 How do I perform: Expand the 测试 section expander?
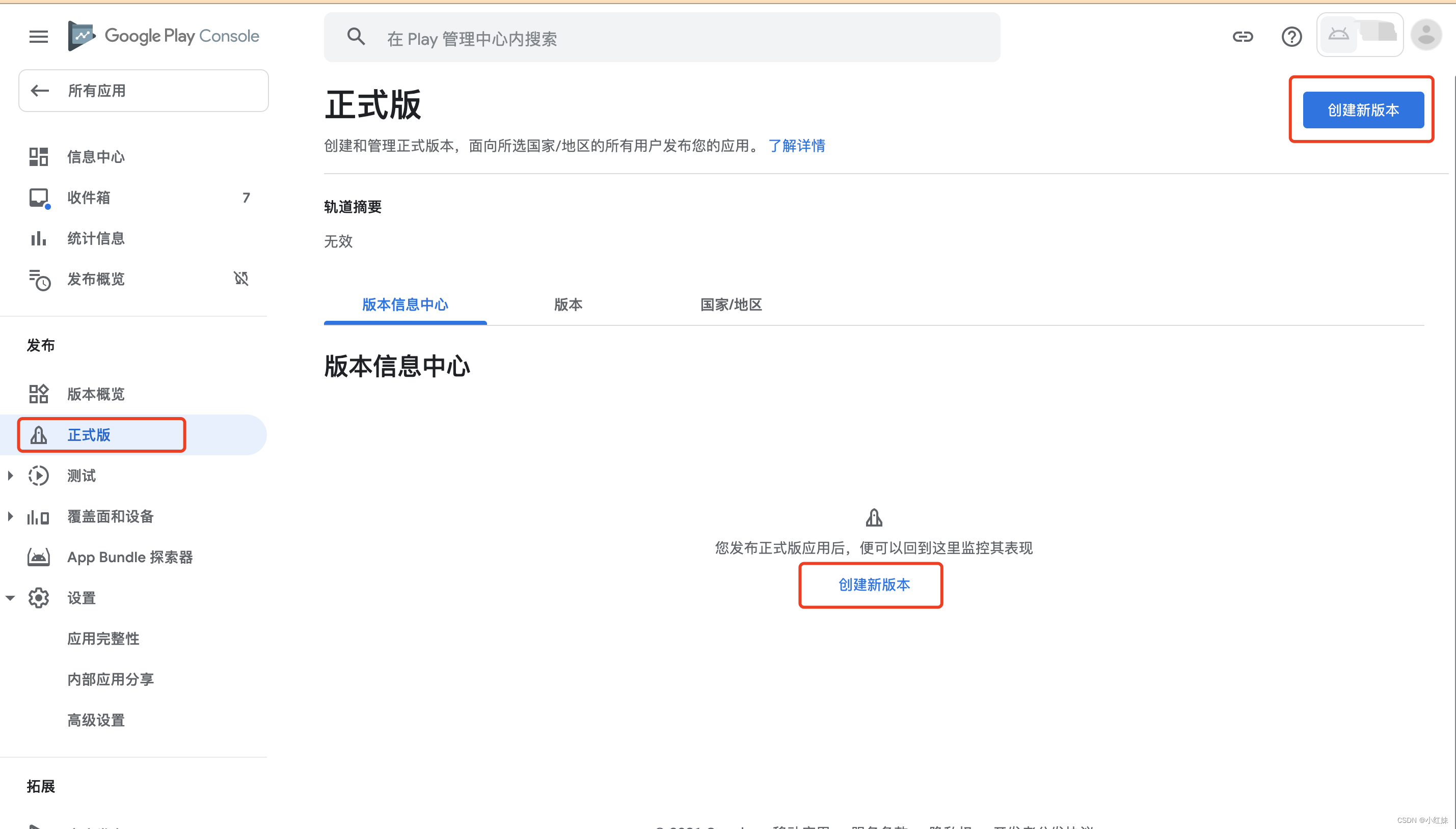click(11, 475)
